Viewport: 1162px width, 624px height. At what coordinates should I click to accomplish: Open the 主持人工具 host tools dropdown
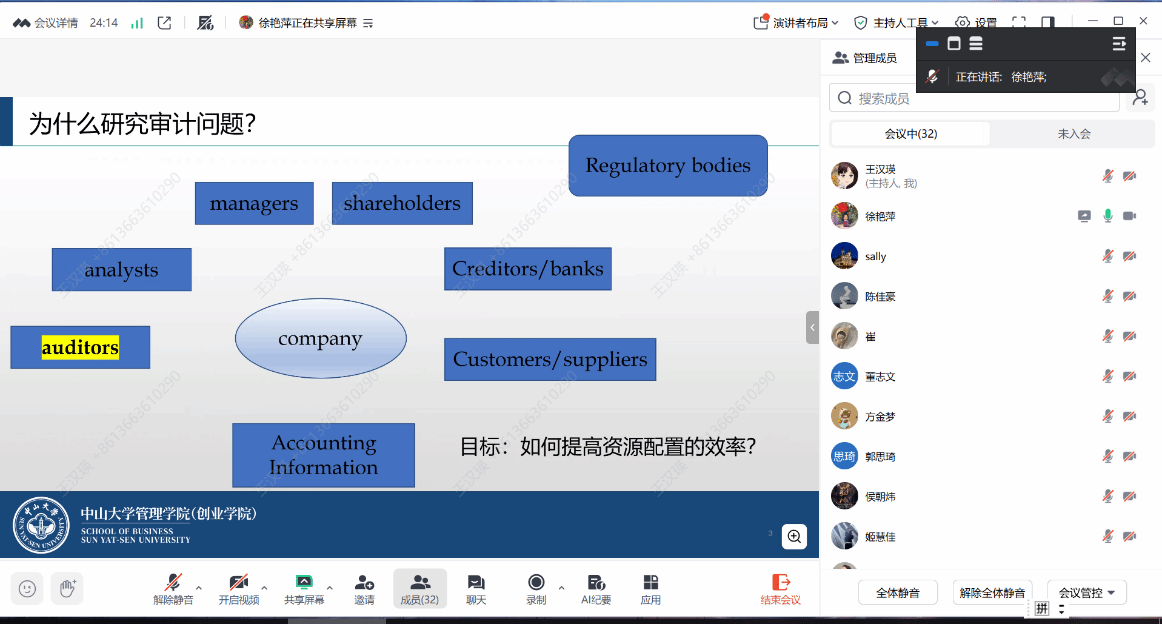tap(896, 22)
